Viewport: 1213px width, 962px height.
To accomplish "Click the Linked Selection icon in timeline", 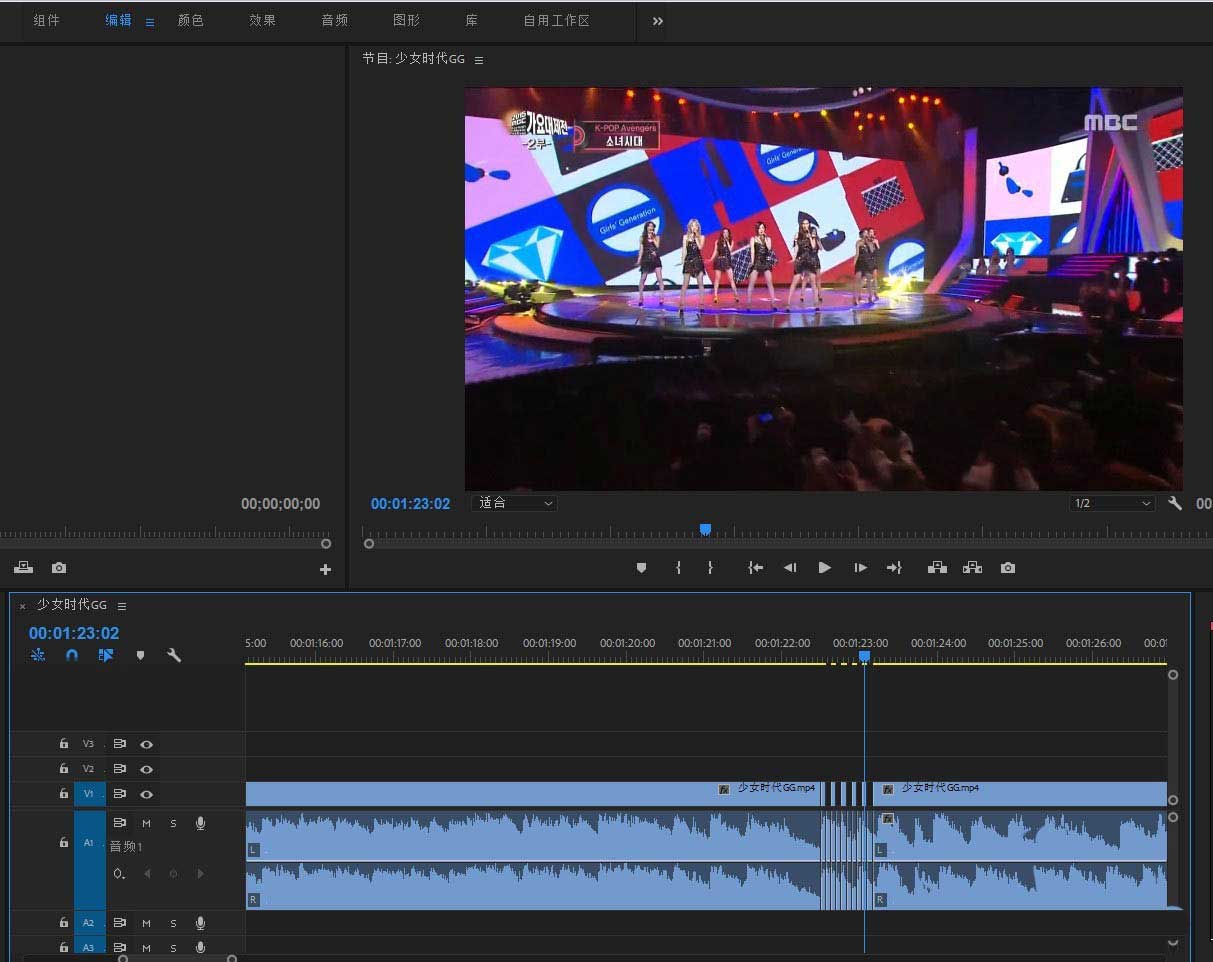I will point(106,656).
